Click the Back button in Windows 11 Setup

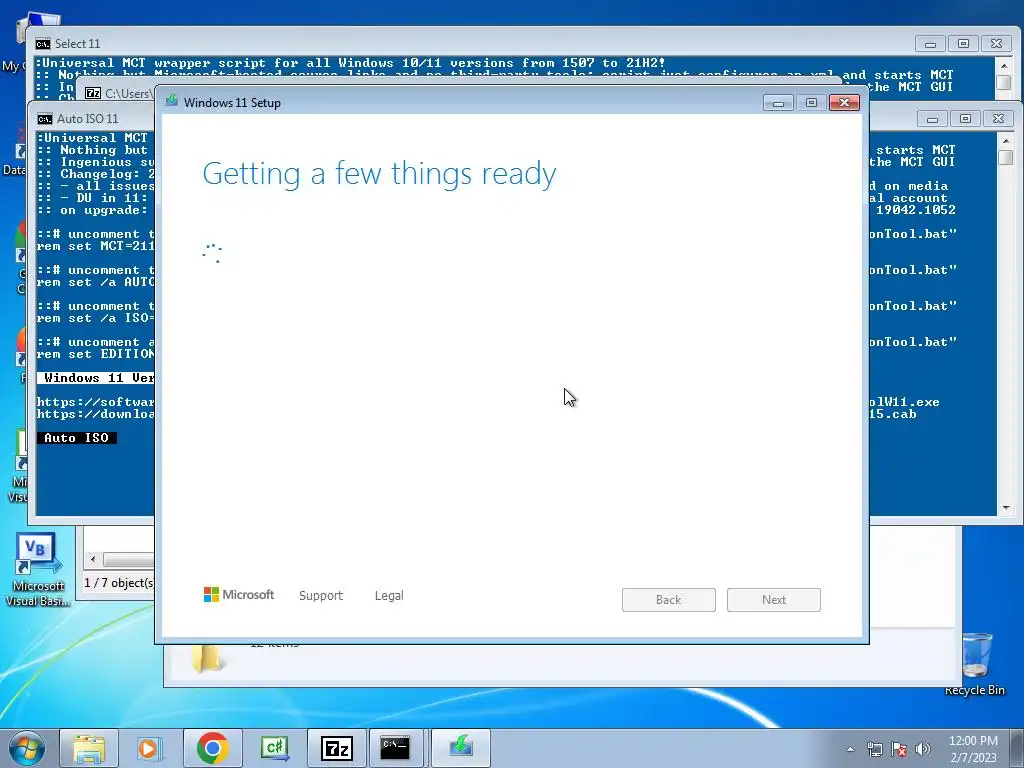tap(669, 600)
